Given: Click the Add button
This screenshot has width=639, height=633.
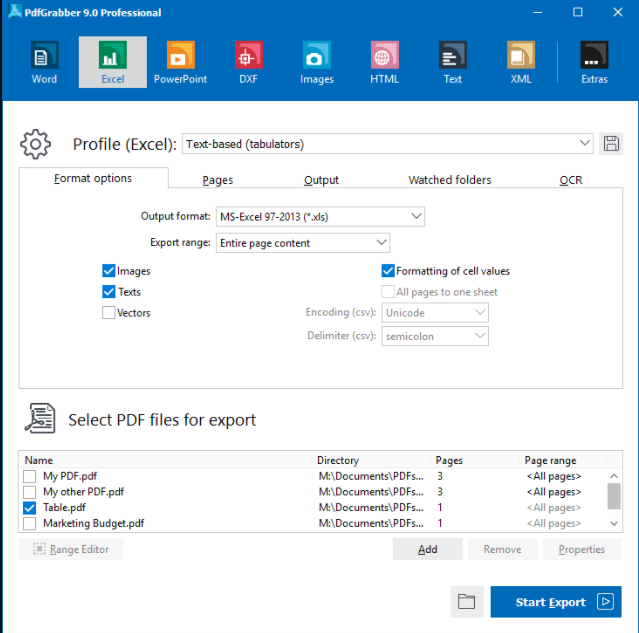Looking at the screenshot, I should click(427, 549).
